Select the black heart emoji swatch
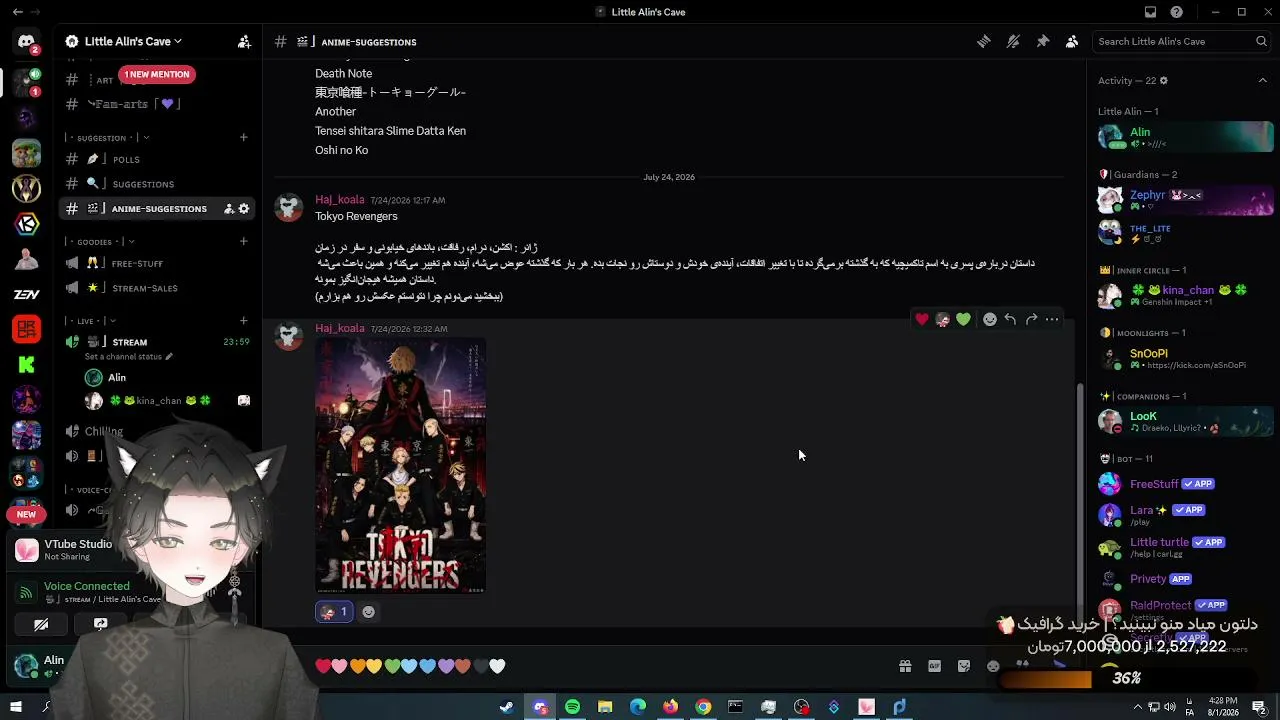This screenshot has height=720, width=1280. click(480, 666)
